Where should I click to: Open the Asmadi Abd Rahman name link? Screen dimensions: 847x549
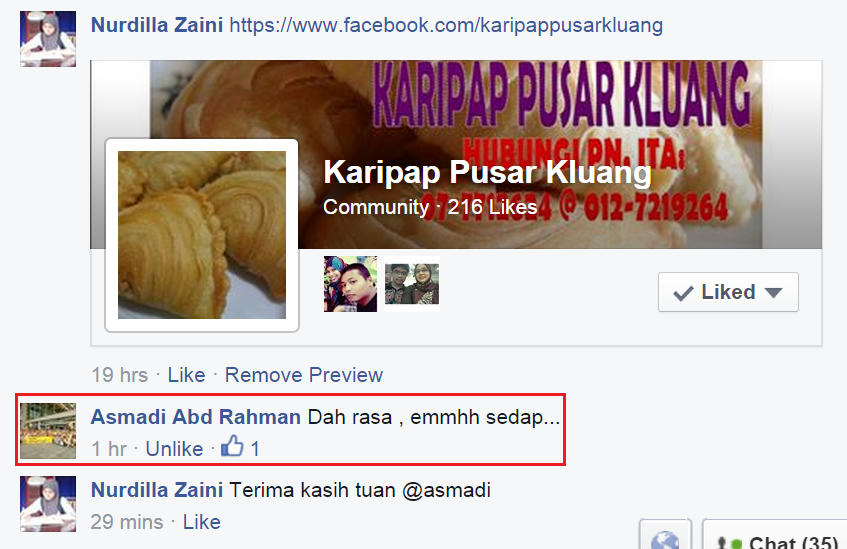pyautogui.click(x=196, y=417)
